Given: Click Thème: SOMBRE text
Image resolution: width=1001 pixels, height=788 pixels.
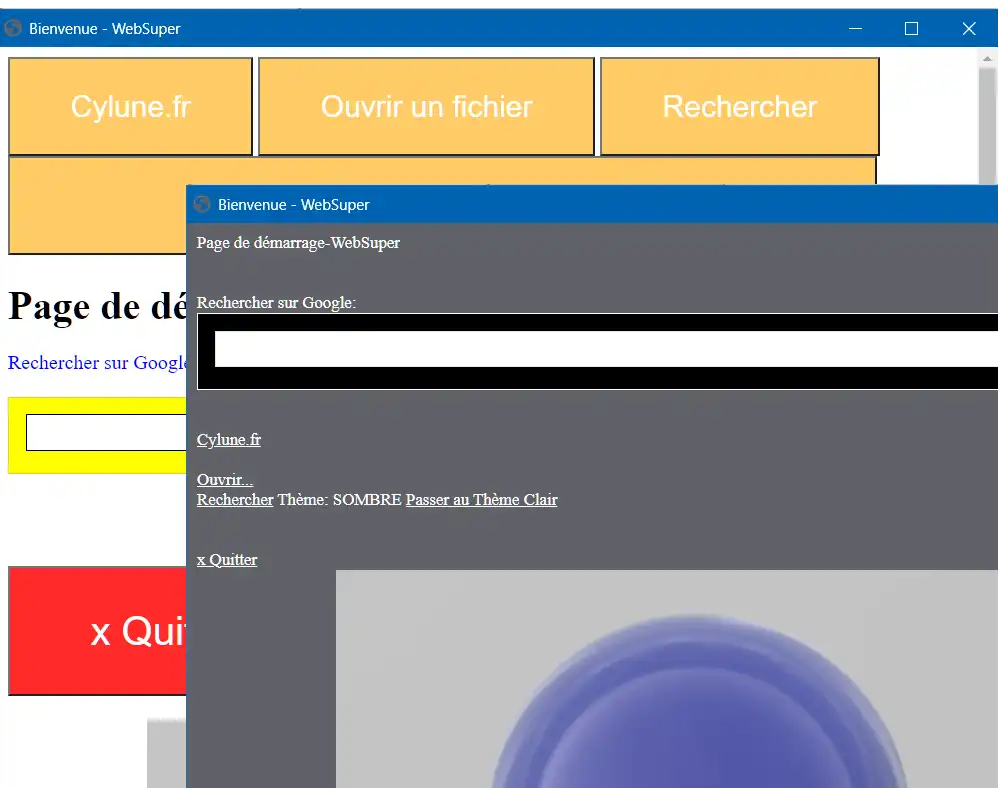Looking at the screenshot, I should (340, 499).
